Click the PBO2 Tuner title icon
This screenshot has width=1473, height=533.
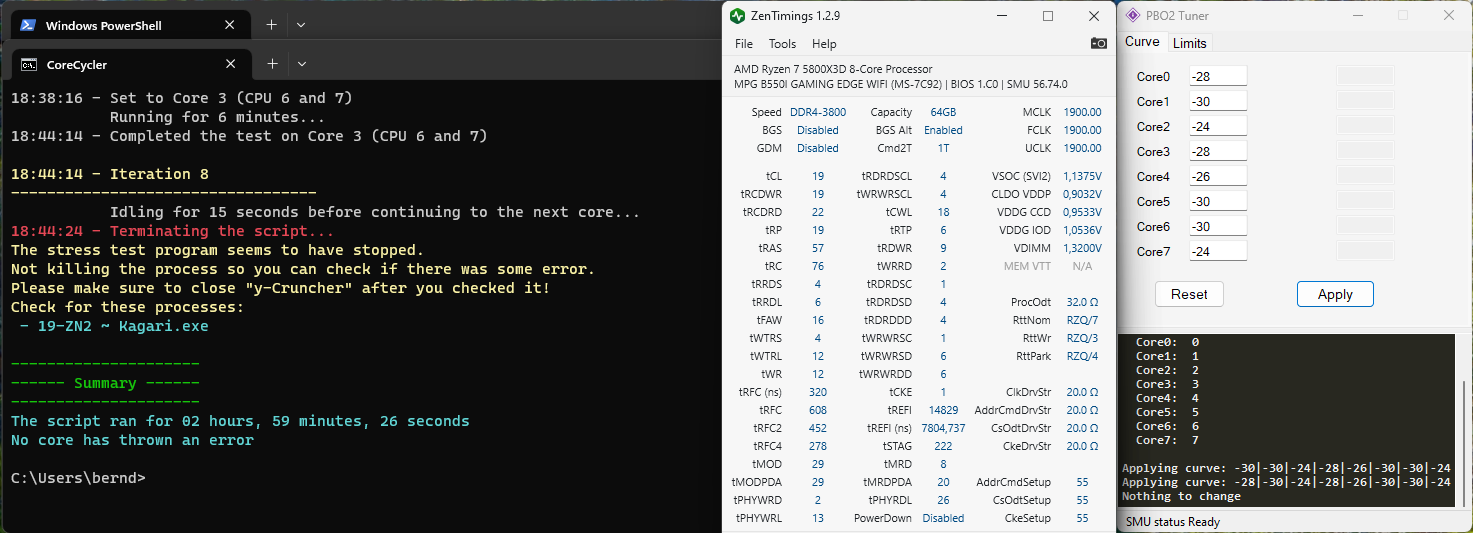[1133, 15]
